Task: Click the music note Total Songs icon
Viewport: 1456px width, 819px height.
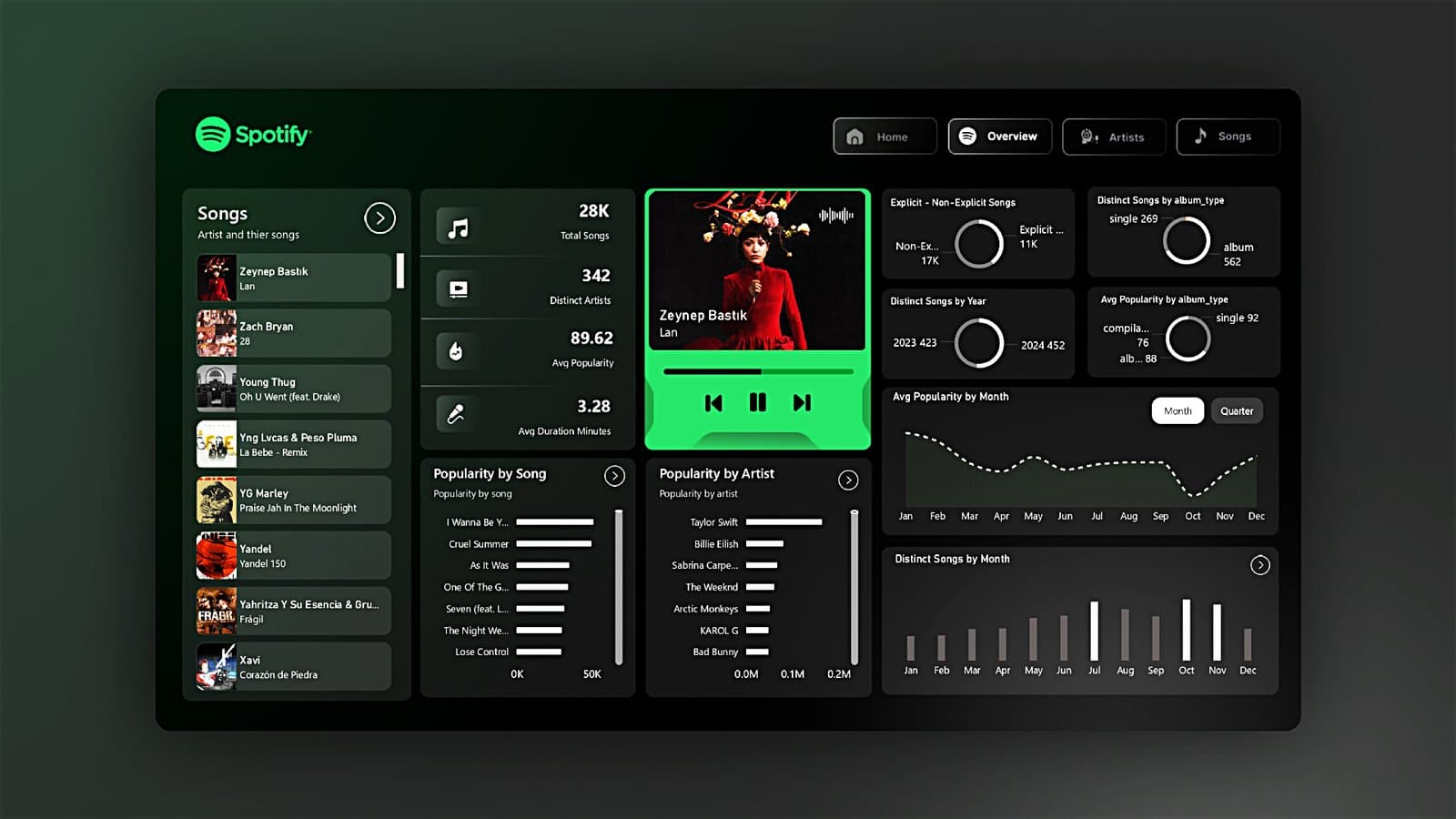Action: click(x=459, y=227)
